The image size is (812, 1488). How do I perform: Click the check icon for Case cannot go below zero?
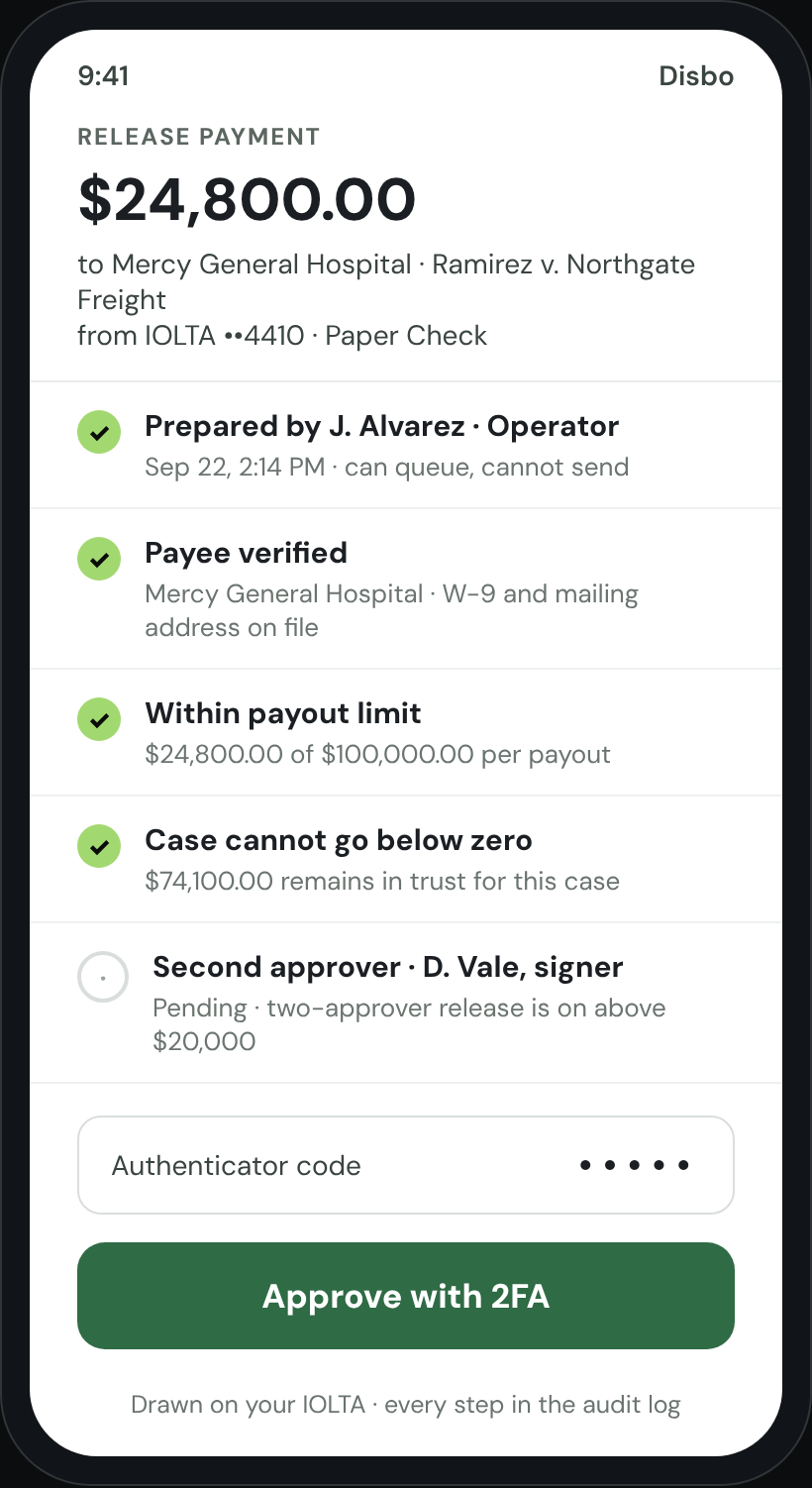pos(99,846)
